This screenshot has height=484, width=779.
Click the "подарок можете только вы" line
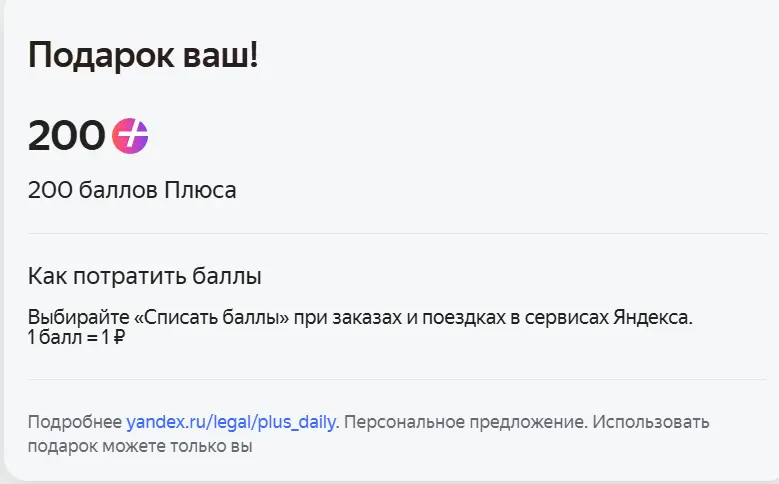(140, 446)
